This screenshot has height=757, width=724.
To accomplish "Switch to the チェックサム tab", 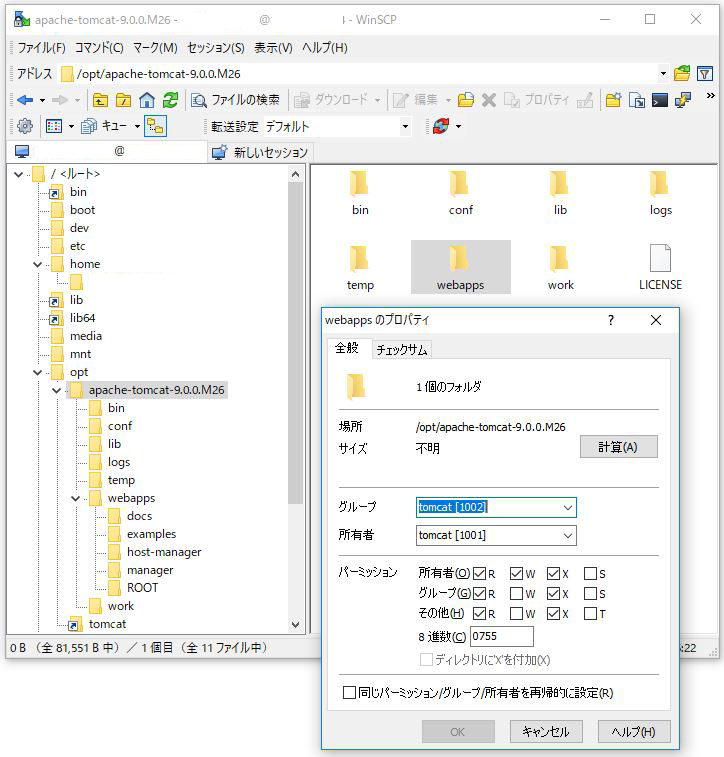I will 402,350.
